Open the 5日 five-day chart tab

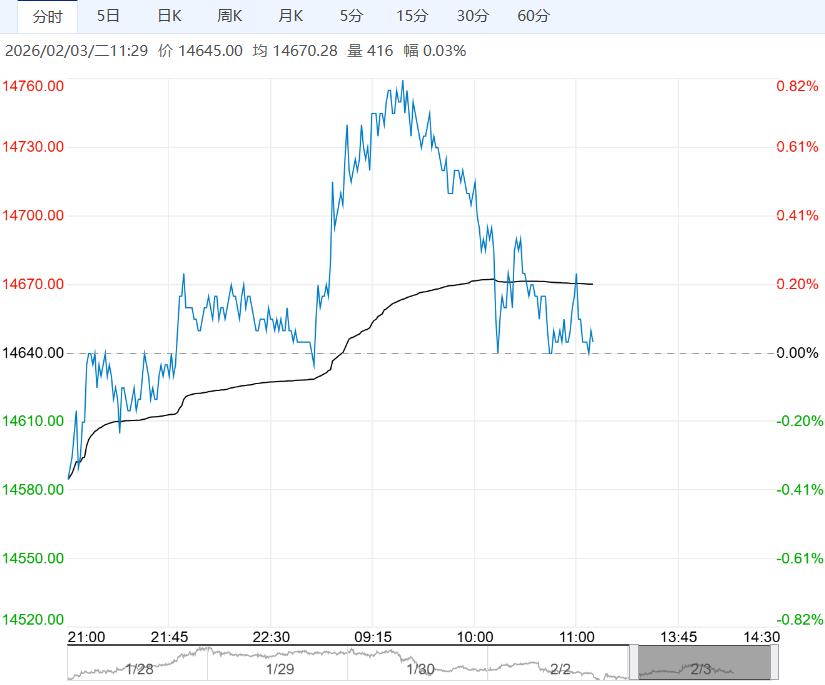coord(109,16)
